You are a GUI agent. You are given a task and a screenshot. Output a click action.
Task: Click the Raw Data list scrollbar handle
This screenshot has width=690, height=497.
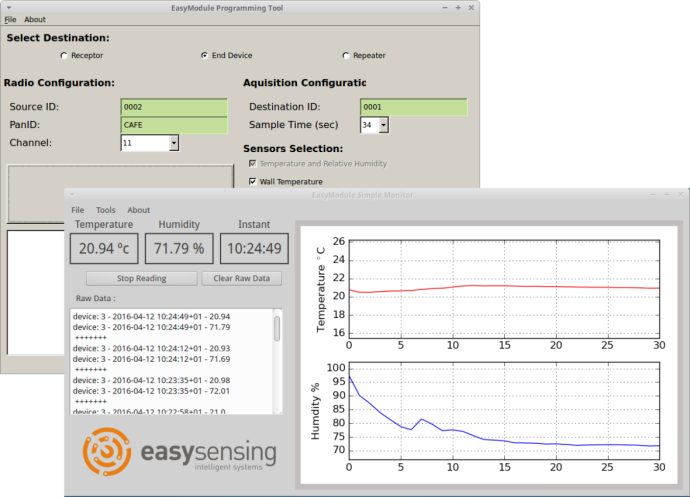(x=277, y=328)
